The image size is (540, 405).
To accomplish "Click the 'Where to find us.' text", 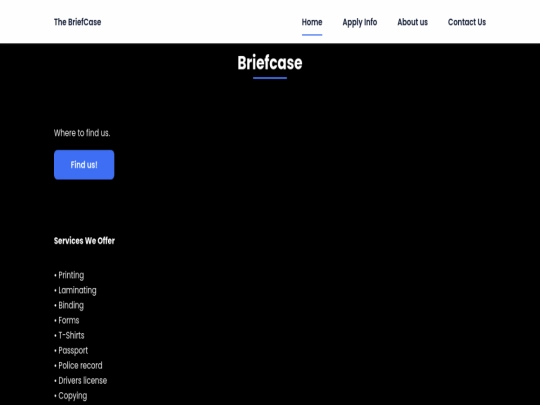I will click(x=82, y=133).
